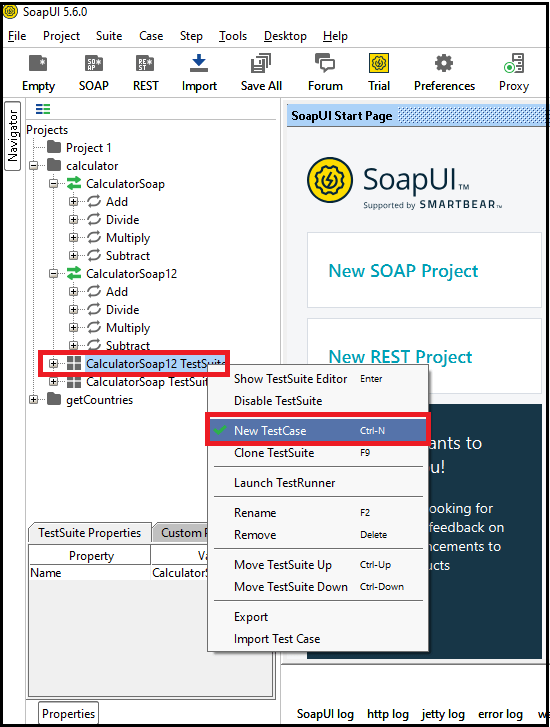Open the Project menu
550x727 pixels.
point(61,36)
